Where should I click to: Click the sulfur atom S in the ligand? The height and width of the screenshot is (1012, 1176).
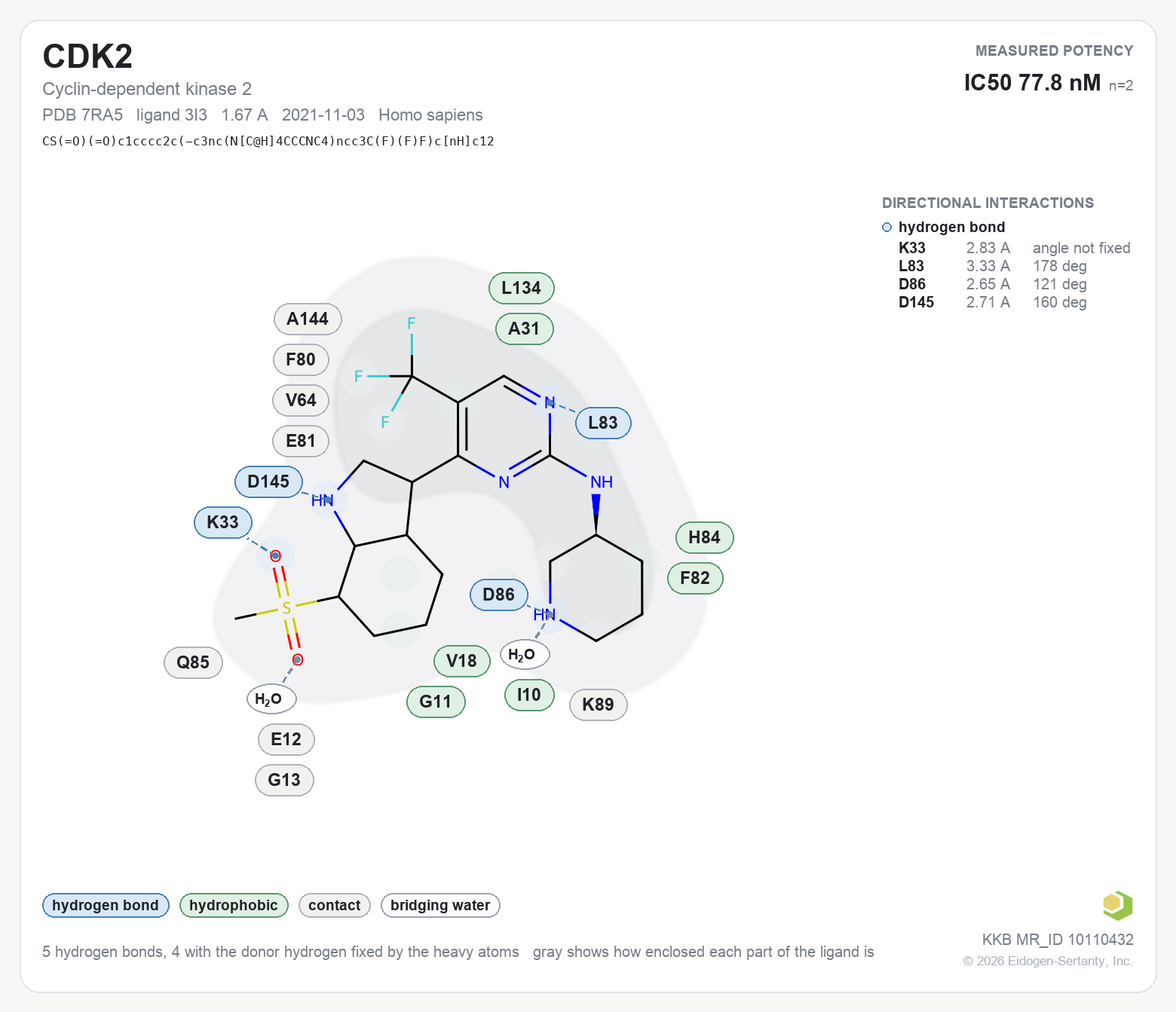pos(286,608)
